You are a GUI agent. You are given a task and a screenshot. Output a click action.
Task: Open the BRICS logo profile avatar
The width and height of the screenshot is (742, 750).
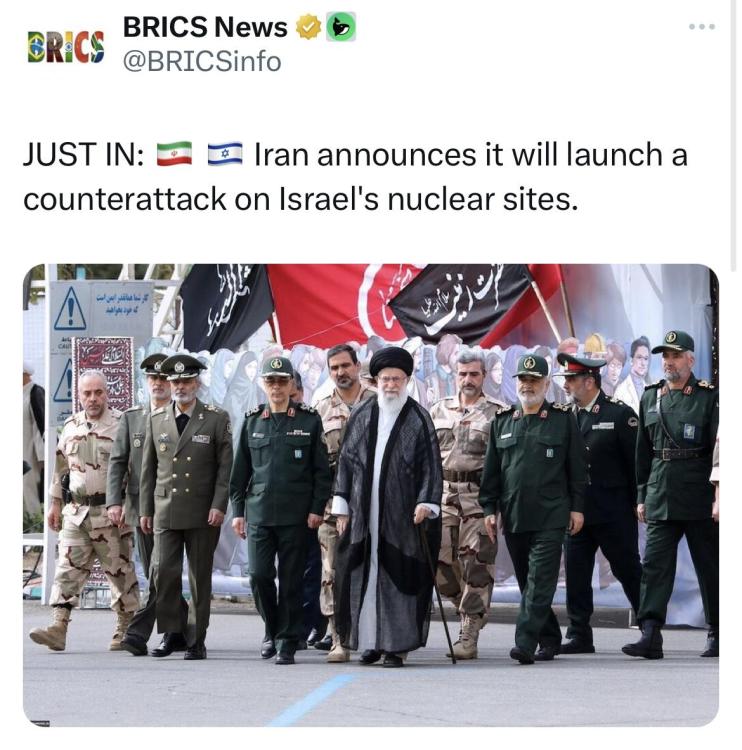pyautogui.click(x=66, y=47)
